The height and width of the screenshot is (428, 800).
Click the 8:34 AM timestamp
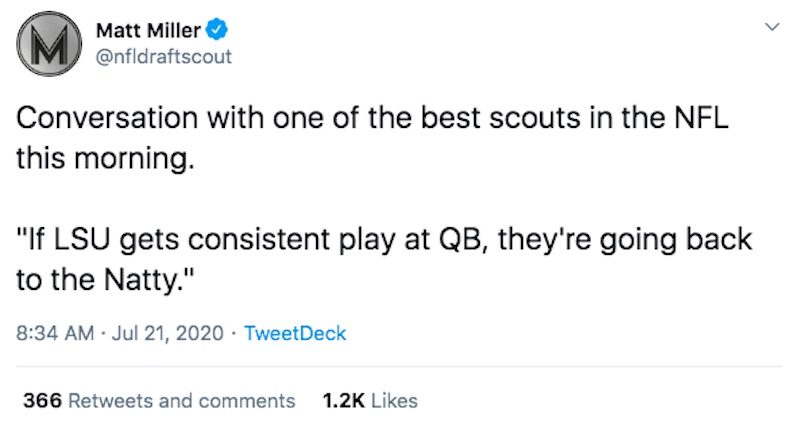(x=55, y=333)
